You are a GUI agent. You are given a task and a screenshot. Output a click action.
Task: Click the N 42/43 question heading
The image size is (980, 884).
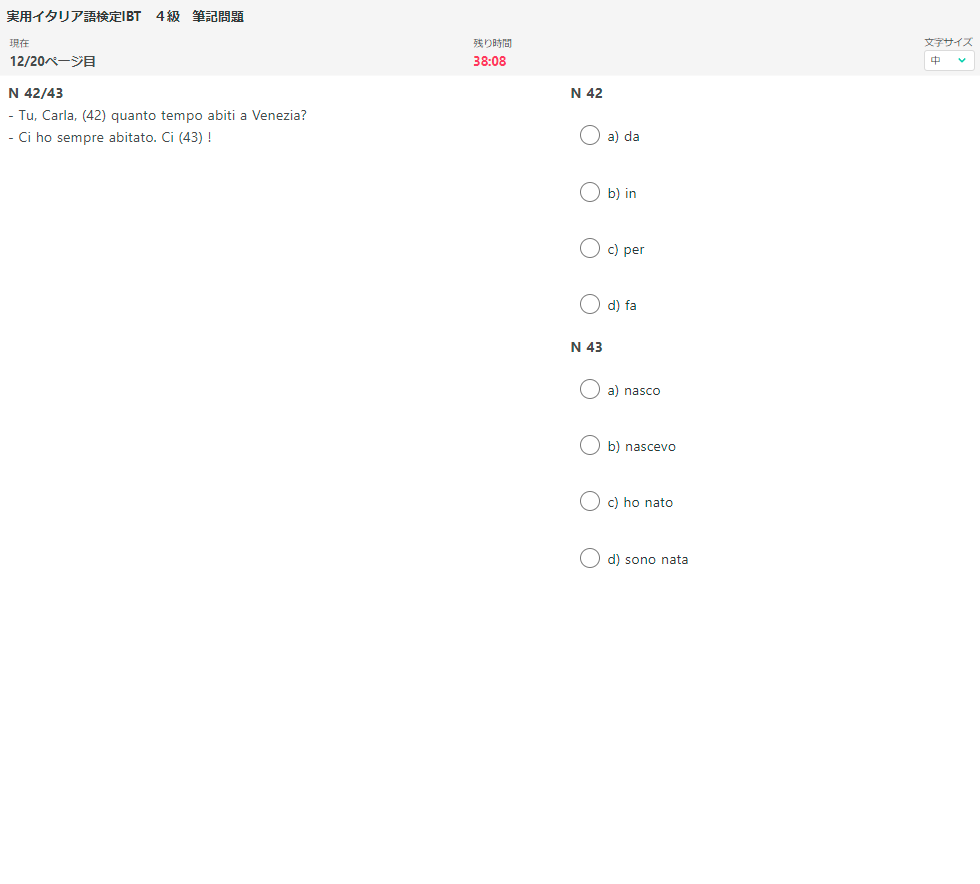point(36,93)
